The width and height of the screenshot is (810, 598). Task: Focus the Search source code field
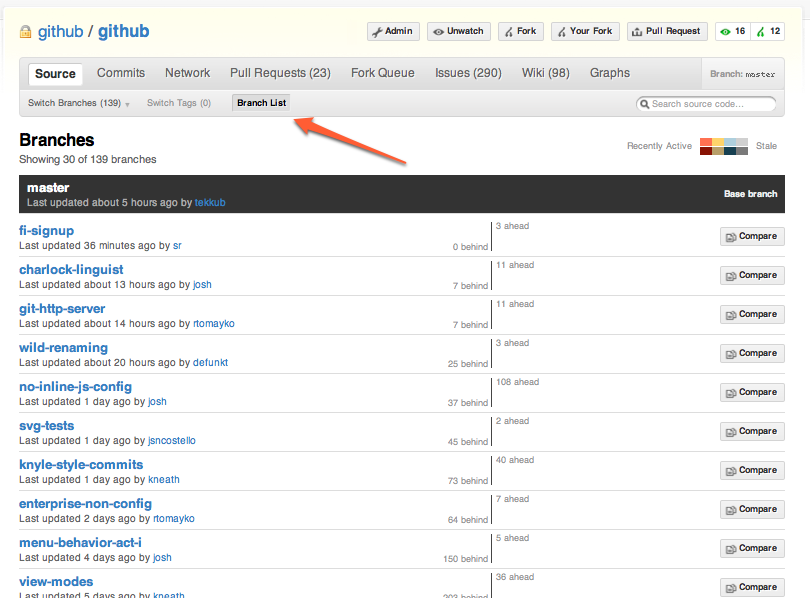point(706,104)
